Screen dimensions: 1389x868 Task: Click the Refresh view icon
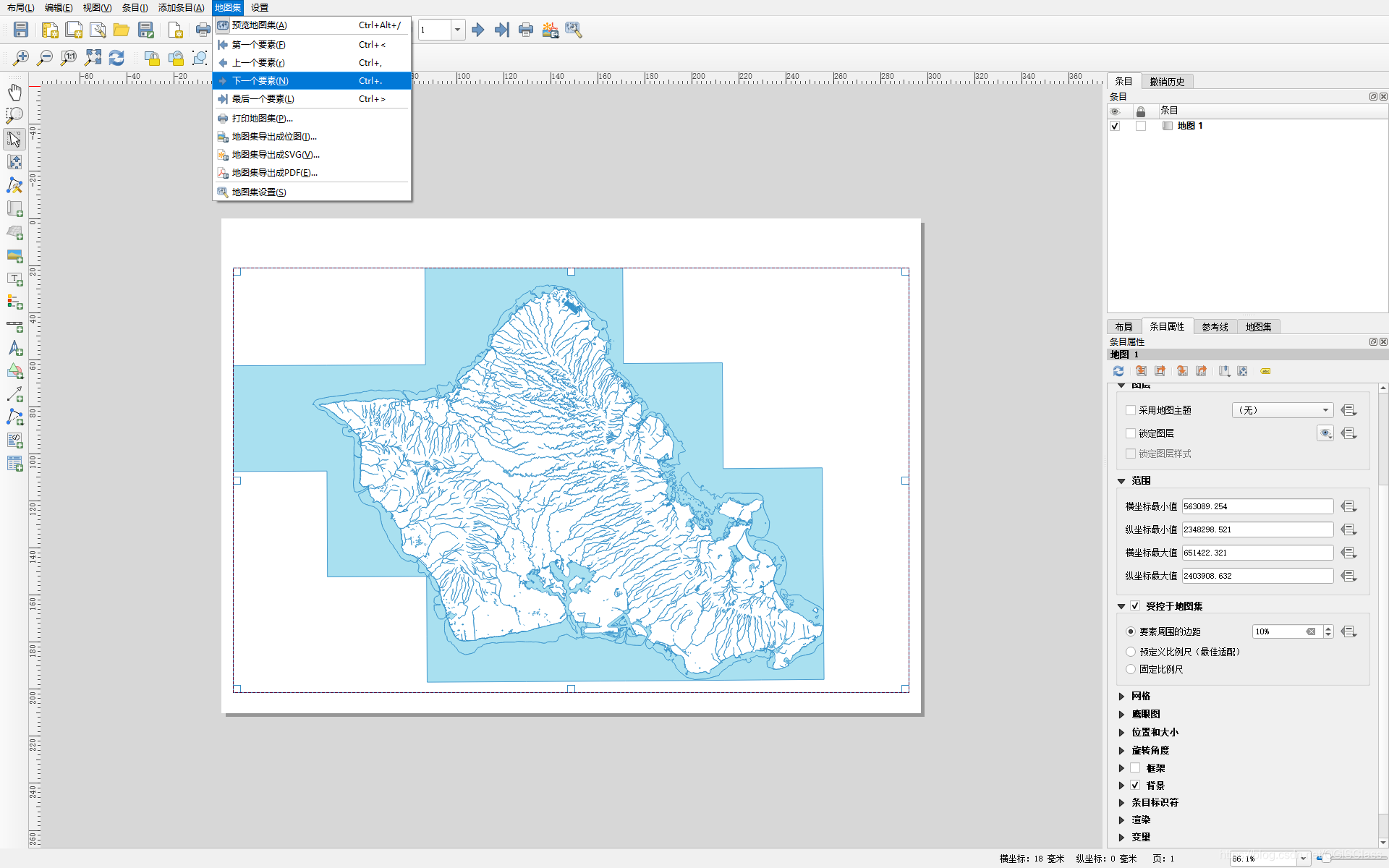[x=116, y=58]
